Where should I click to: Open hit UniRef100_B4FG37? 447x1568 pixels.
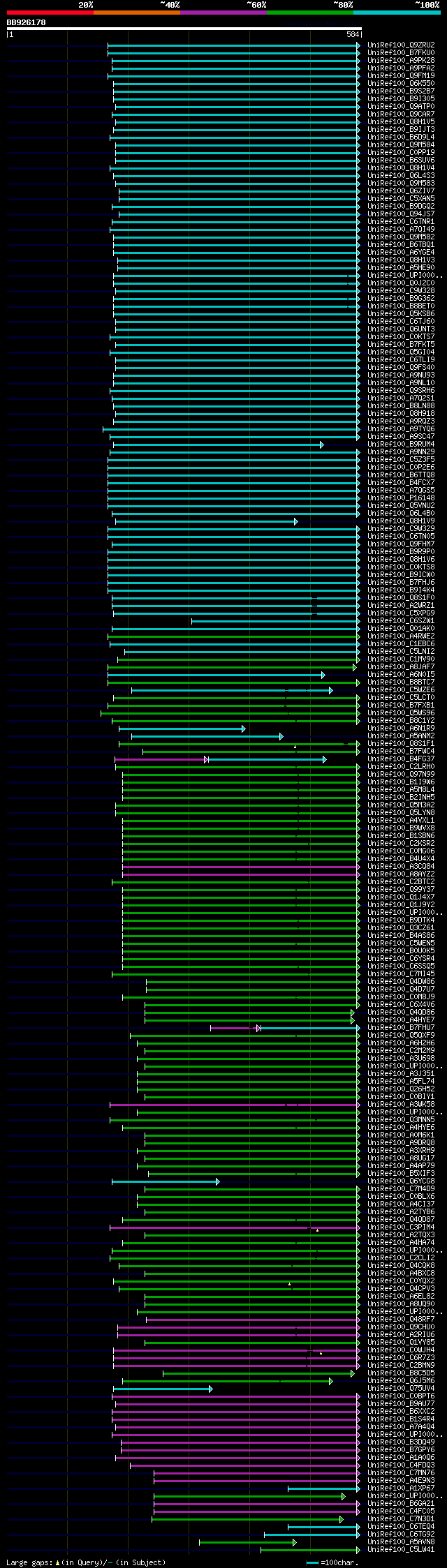coord(401,759)
